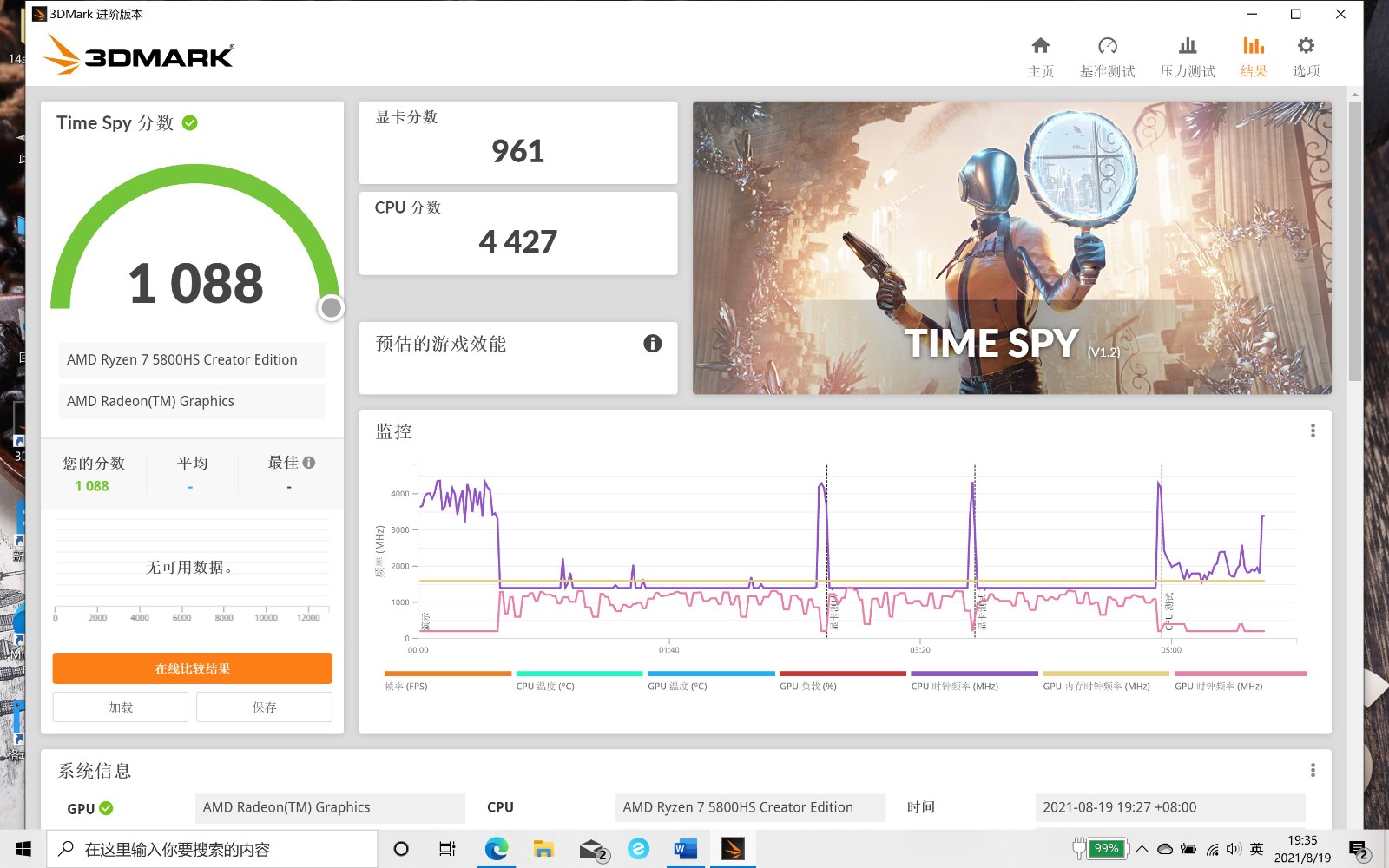
Task: Click the 2021-08-19 19:27 +08:00 time field
Action: (1169, 807)
